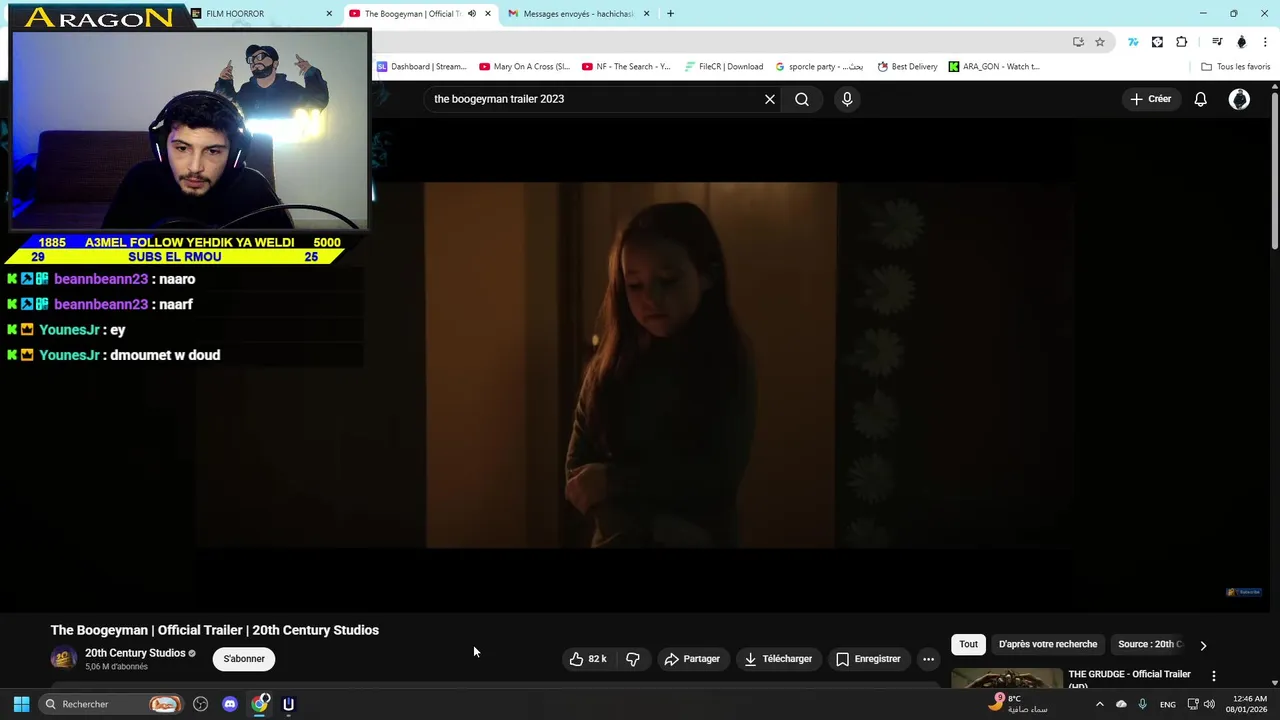Click the taskbar Rechercher search box

tap(110, 704)
